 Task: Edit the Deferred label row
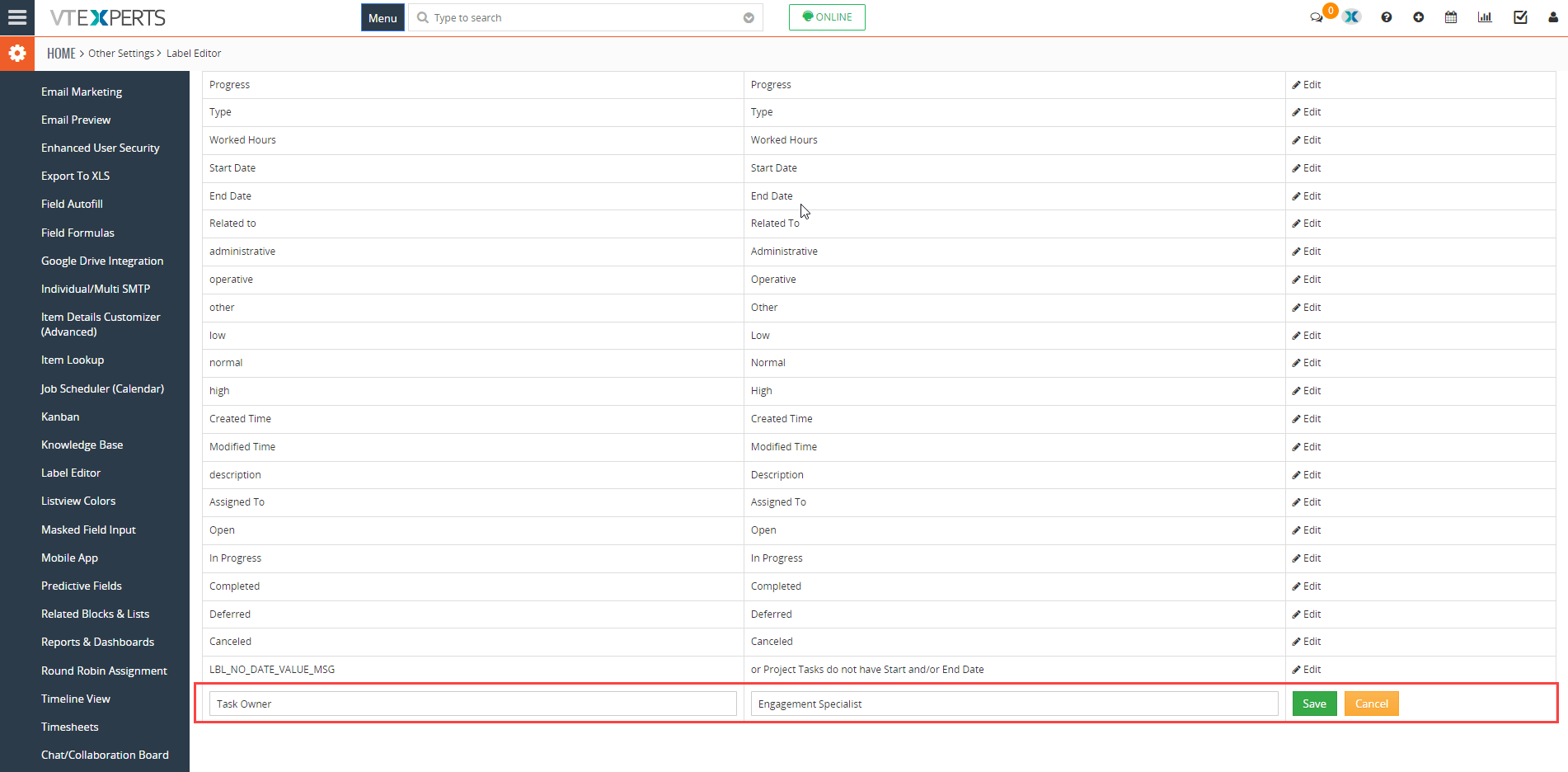[1307, 614]
